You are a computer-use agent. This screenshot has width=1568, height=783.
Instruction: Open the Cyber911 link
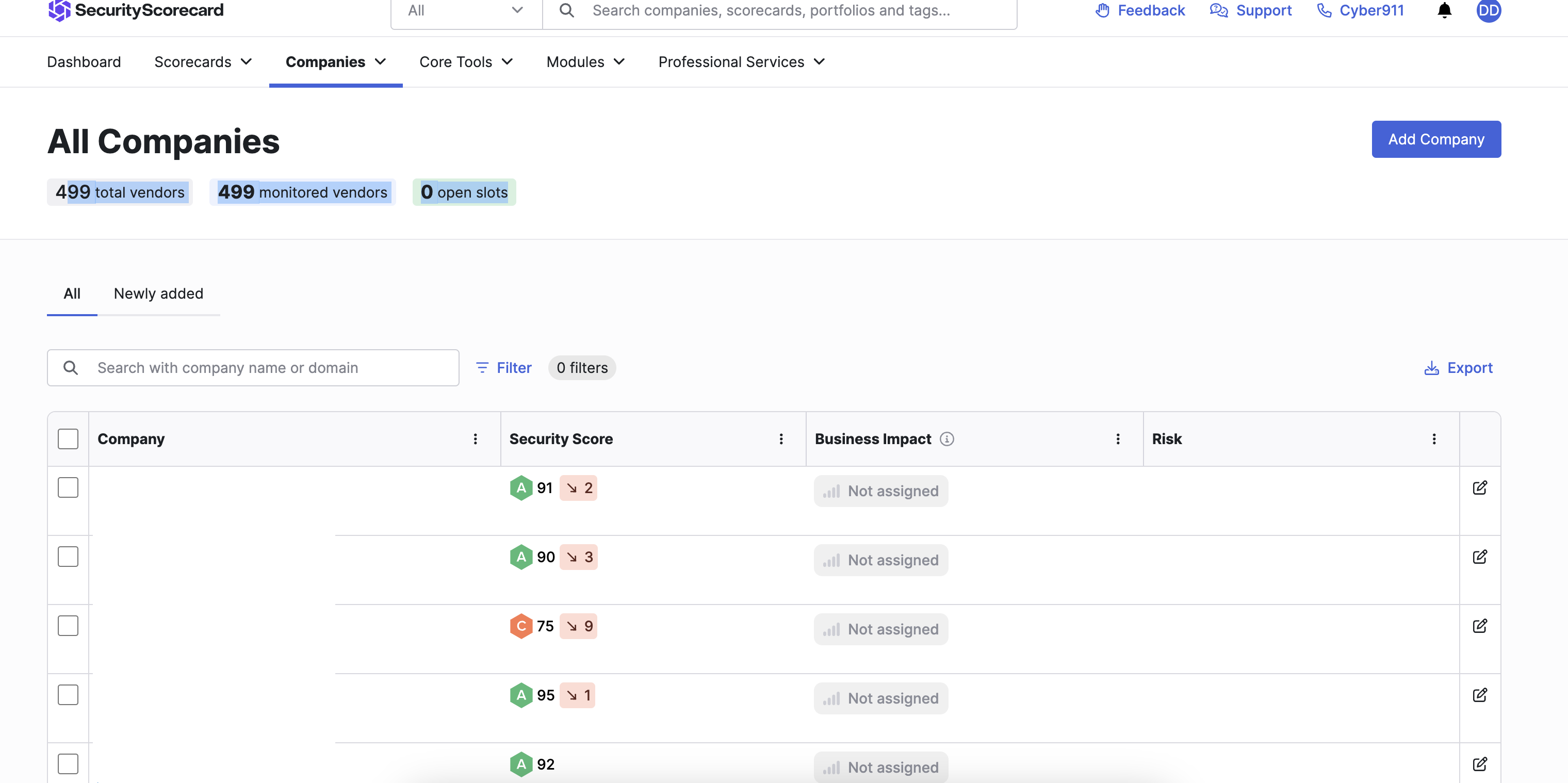coord(1361,10)
